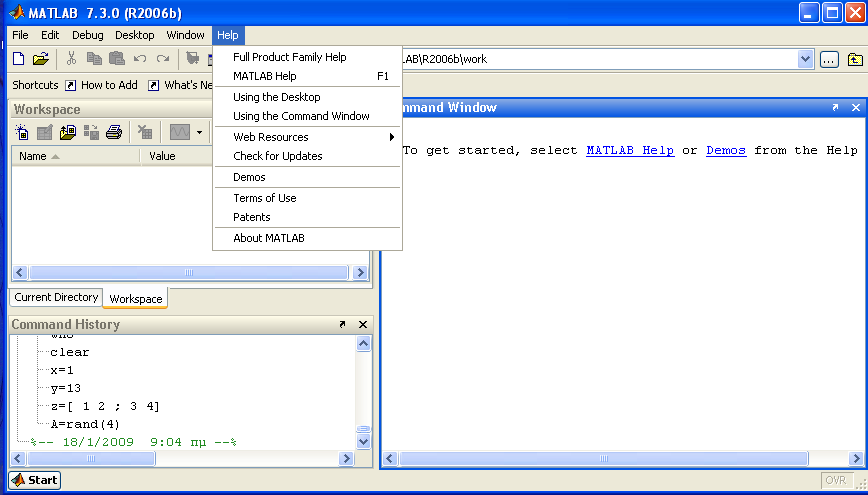Sort Workspace by Name column

tap(75, 156)
